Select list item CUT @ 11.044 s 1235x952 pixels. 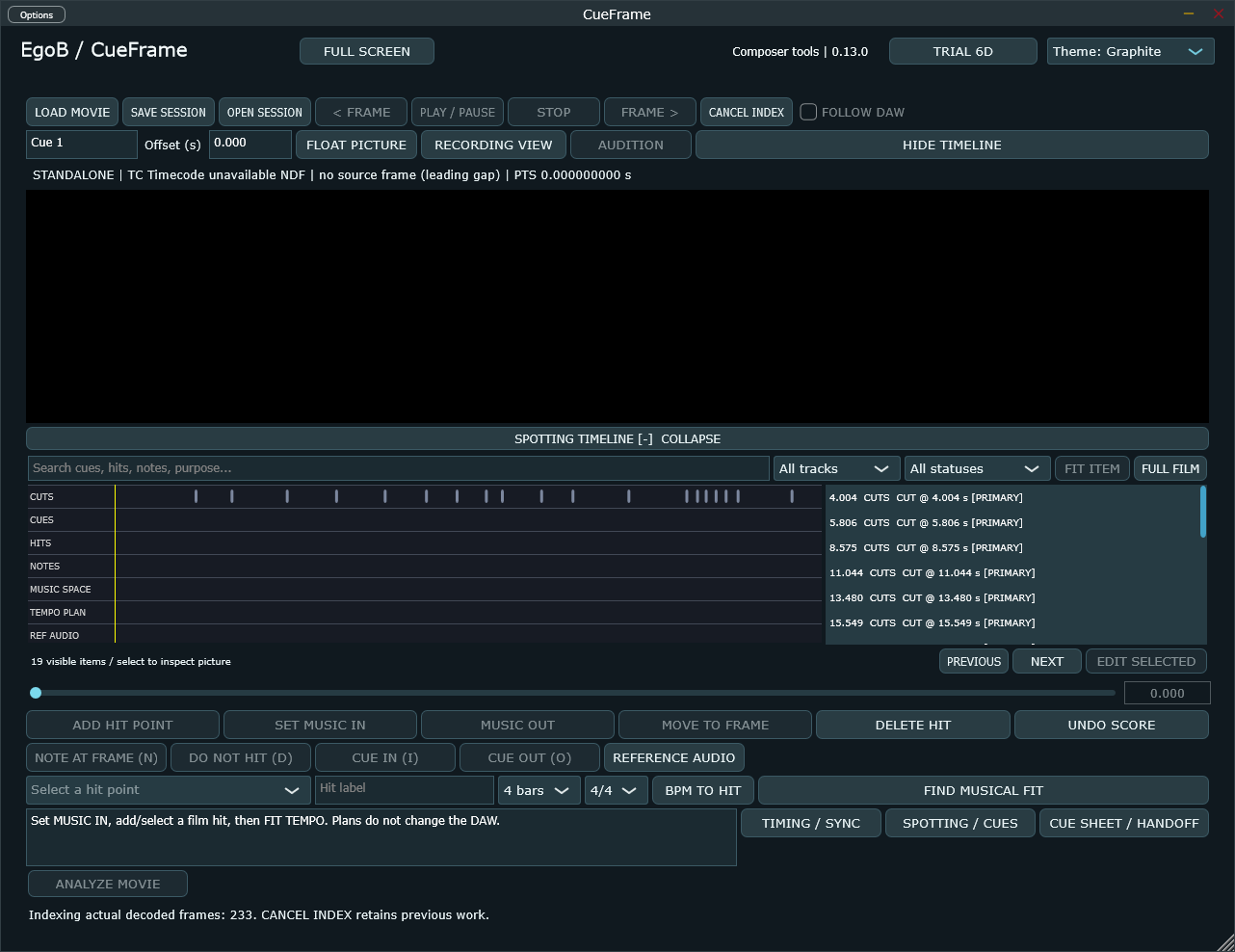[1012, 572]
